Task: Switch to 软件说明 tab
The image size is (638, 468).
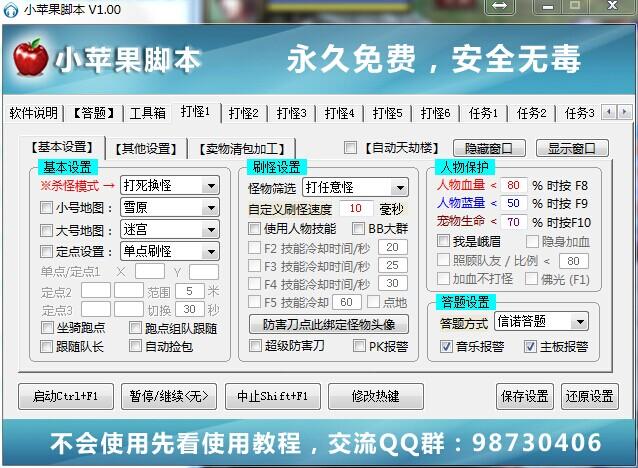Action: [33, 113]
